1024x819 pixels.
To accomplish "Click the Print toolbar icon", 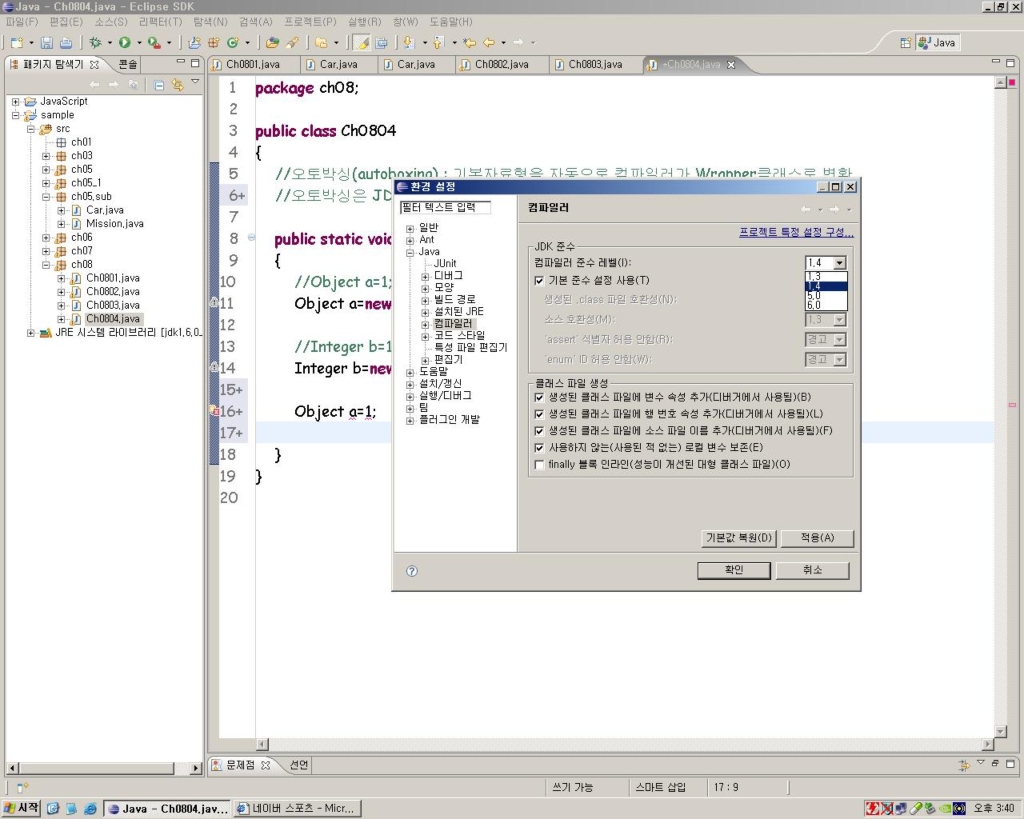I will pyautogui.click(x=66, y=42).
